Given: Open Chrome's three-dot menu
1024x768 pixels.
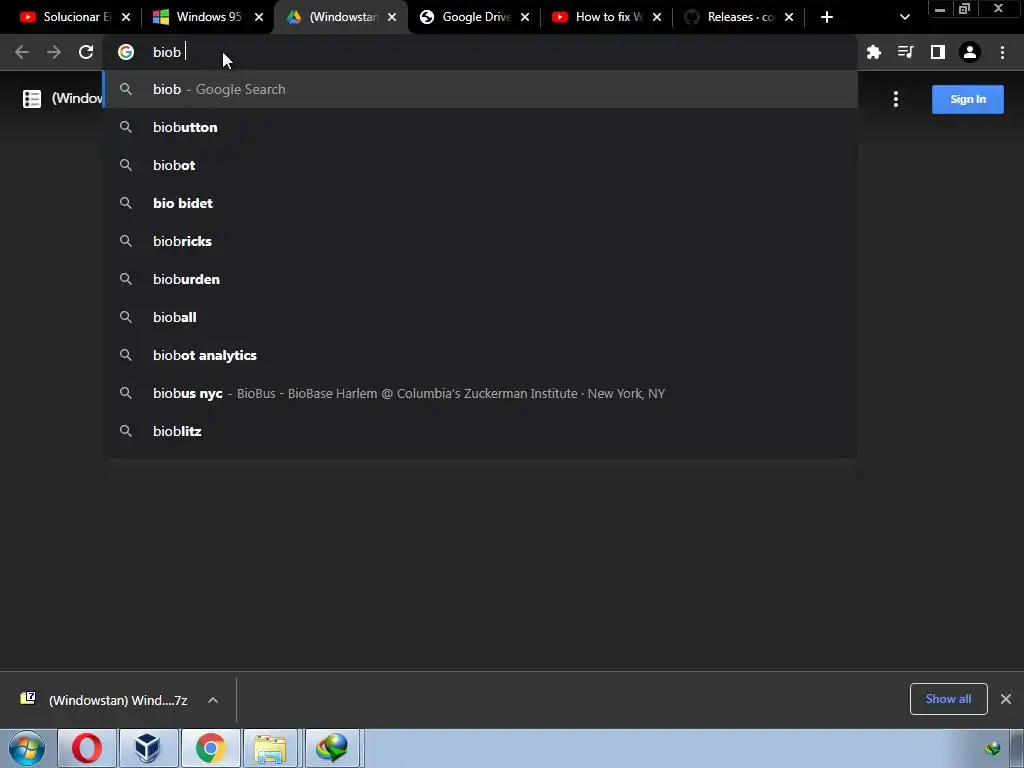Looking at the screenshot, I should point(1002,52).
